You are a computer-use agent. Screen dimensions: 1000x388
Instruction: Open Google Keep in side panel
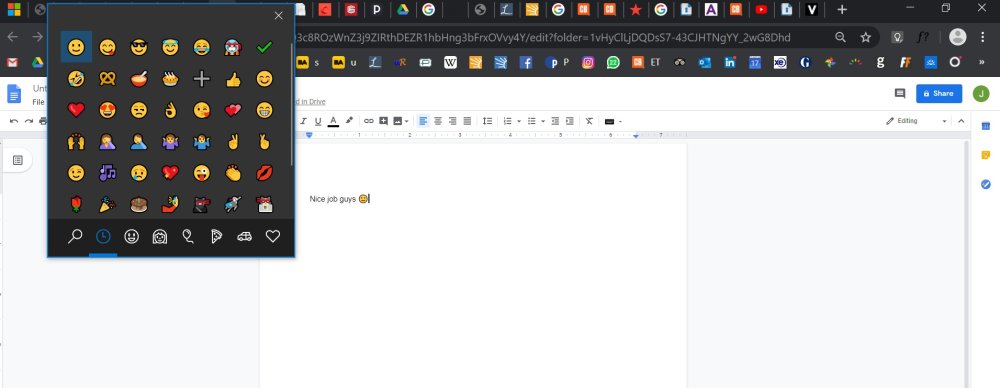click(985, 155)
